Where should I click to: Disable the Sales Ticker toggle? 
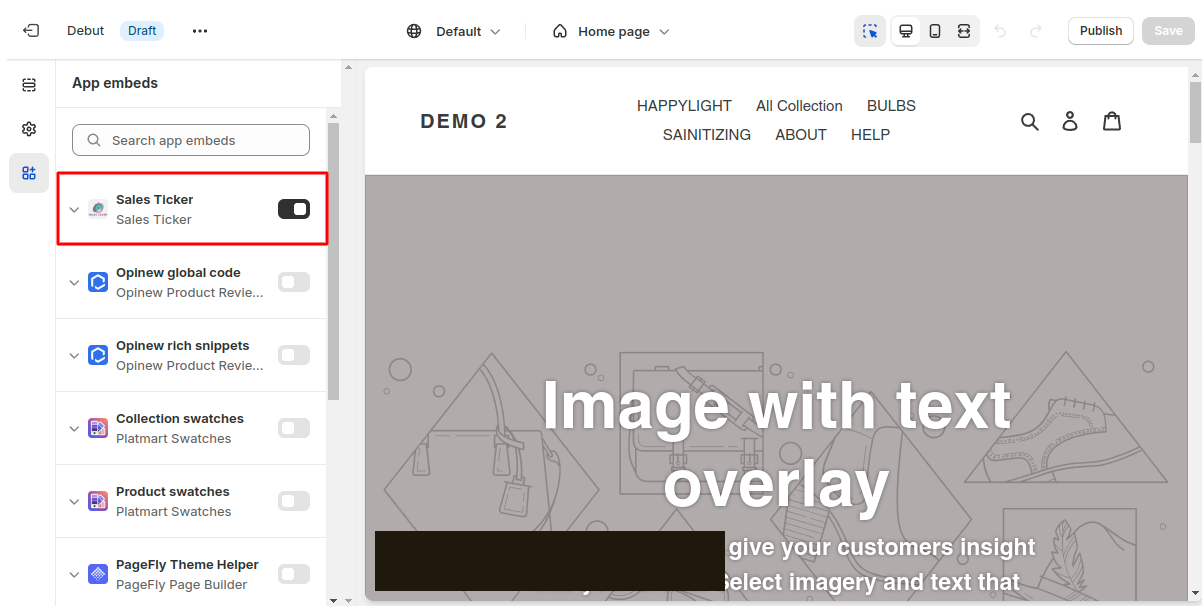click(294, 209)
